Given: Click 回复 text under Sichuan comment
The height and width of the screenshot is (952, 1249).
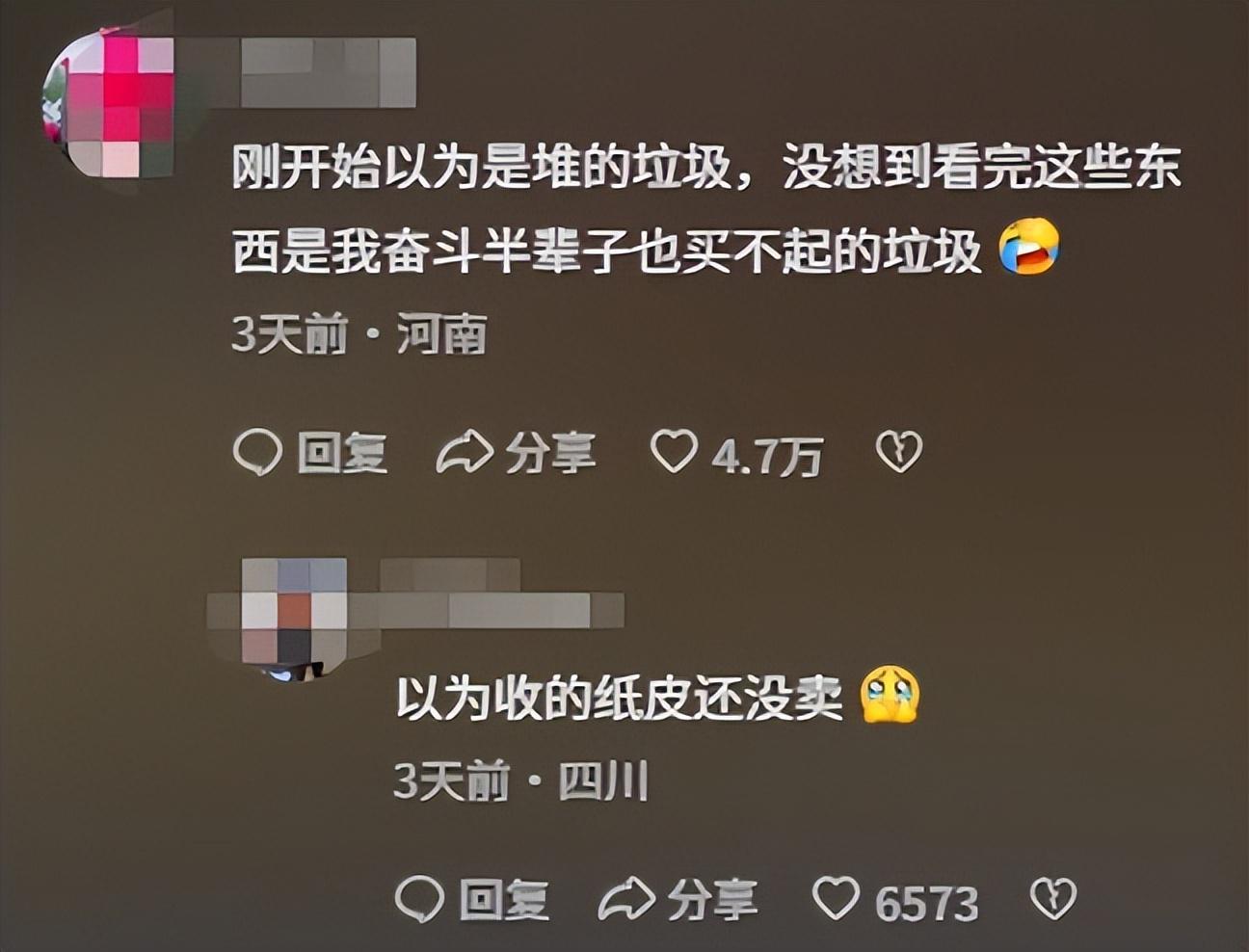Looking at the screenshot, I should pos(504,900).
